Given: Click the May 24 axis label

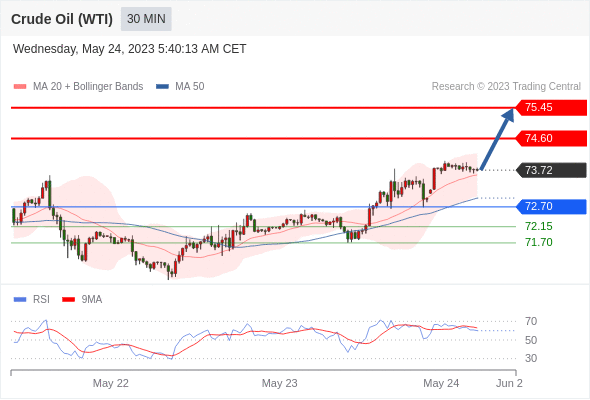Looking at the screenshot, I should tap(441, 383).
